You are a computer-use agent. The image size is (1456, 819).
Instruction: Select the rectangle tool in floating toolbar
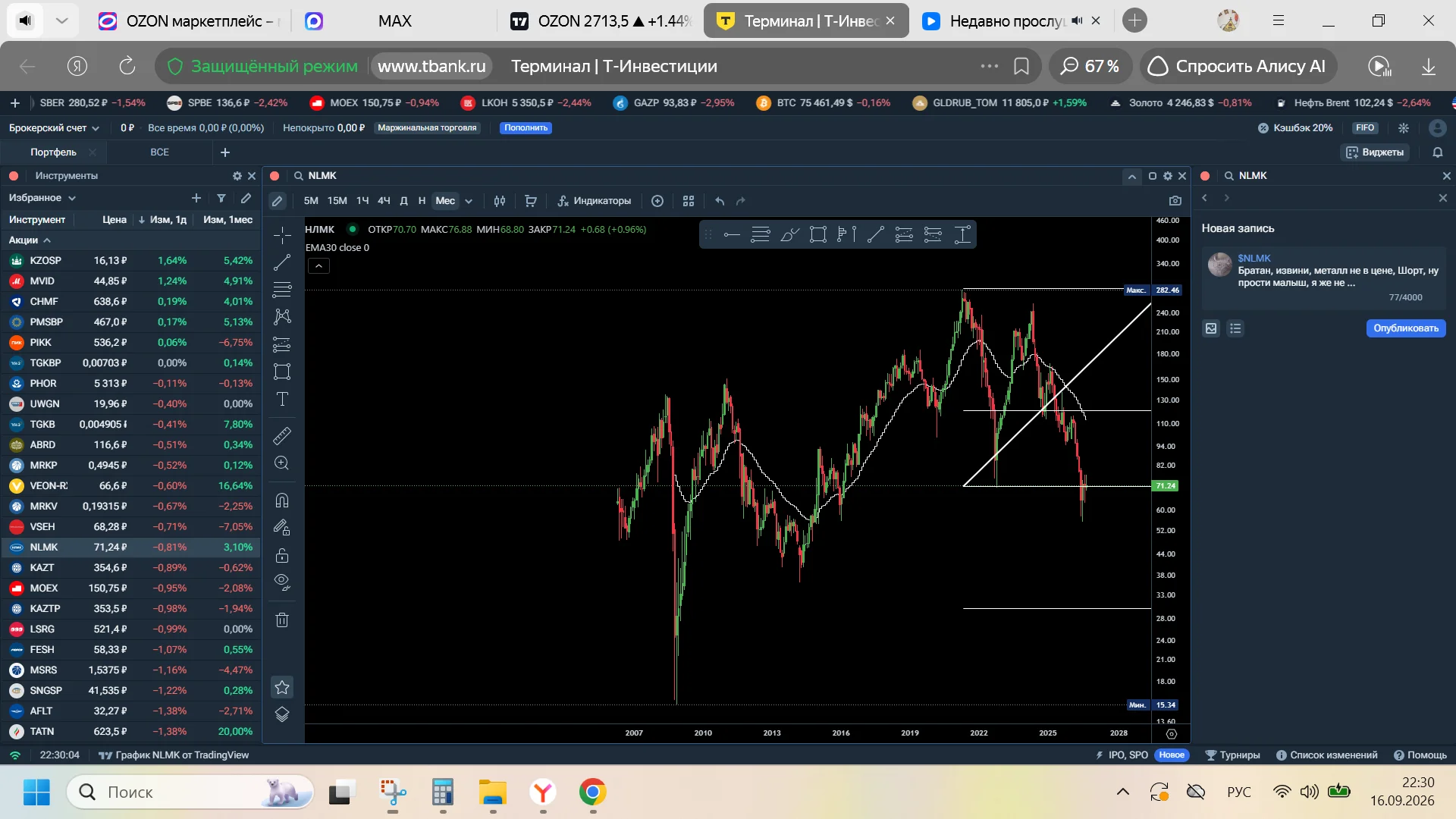point(817,235)
